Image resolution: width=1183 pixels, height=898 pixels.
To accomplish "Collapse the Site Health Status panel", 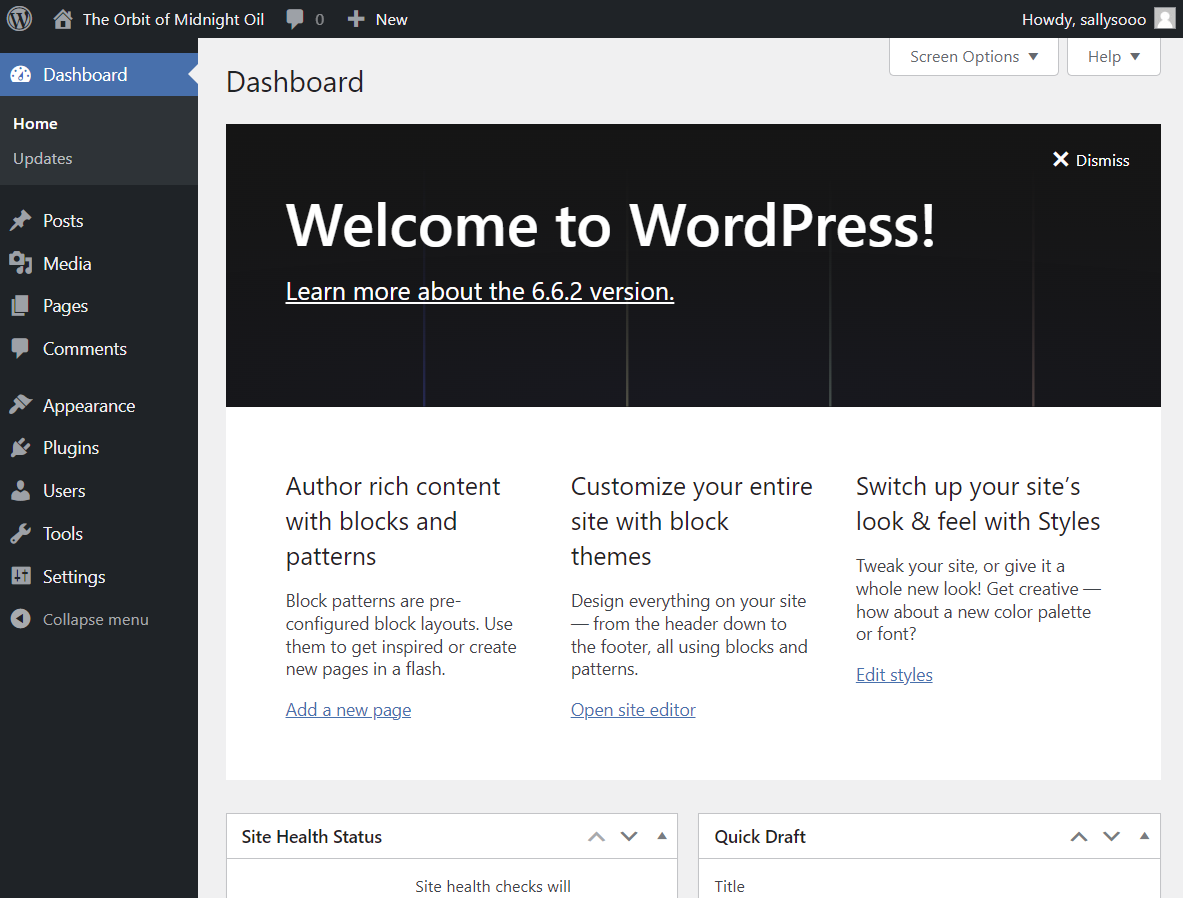I will pos(662,836).
